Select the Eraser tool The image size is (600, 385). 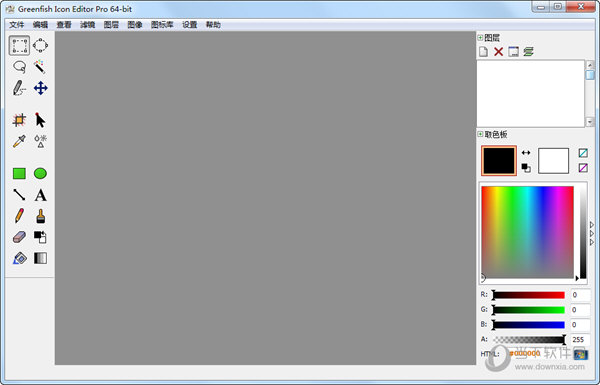tap(19, 237)
